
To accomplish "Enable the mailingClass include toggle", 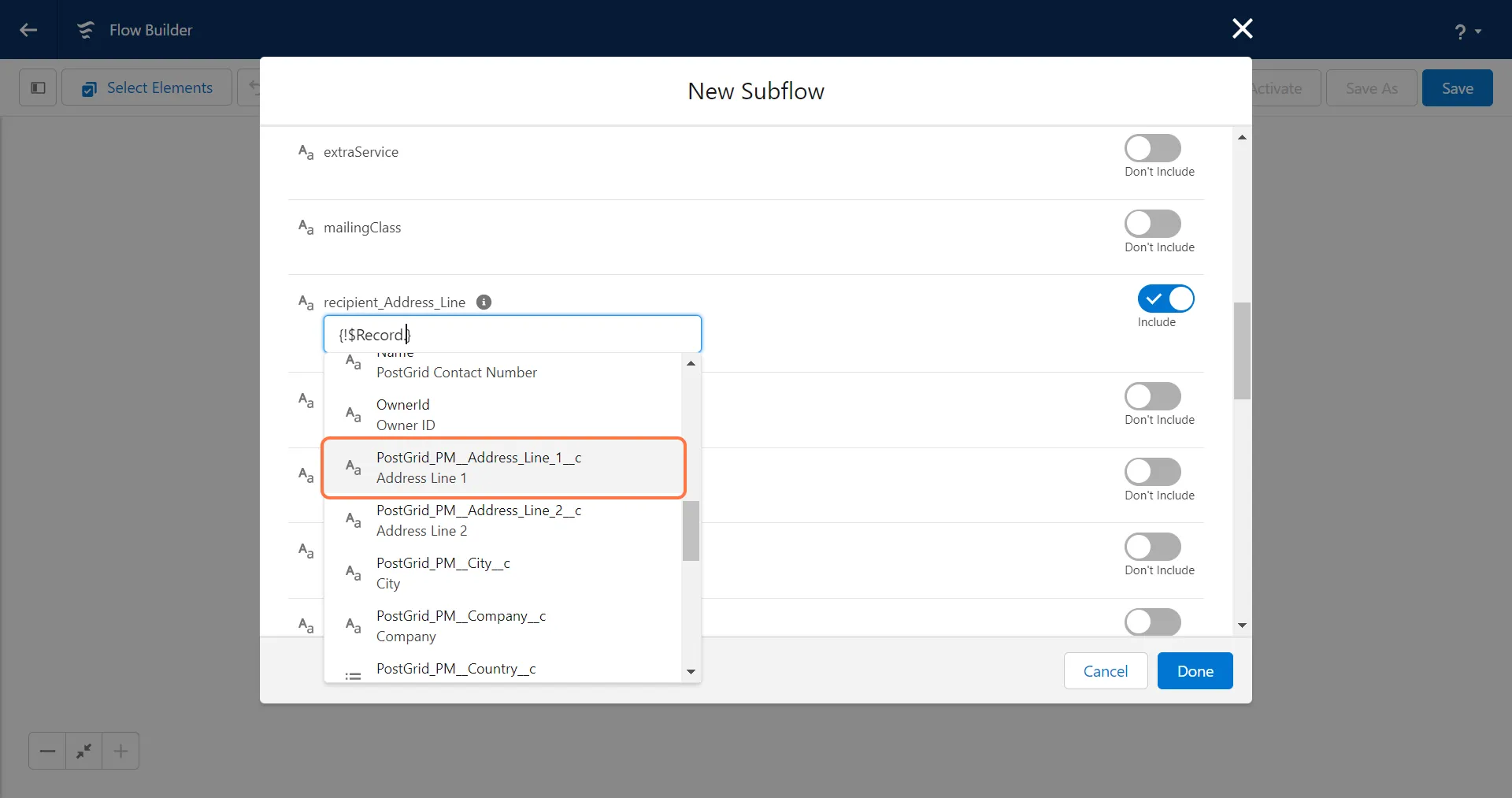I will pos(1152,224).
